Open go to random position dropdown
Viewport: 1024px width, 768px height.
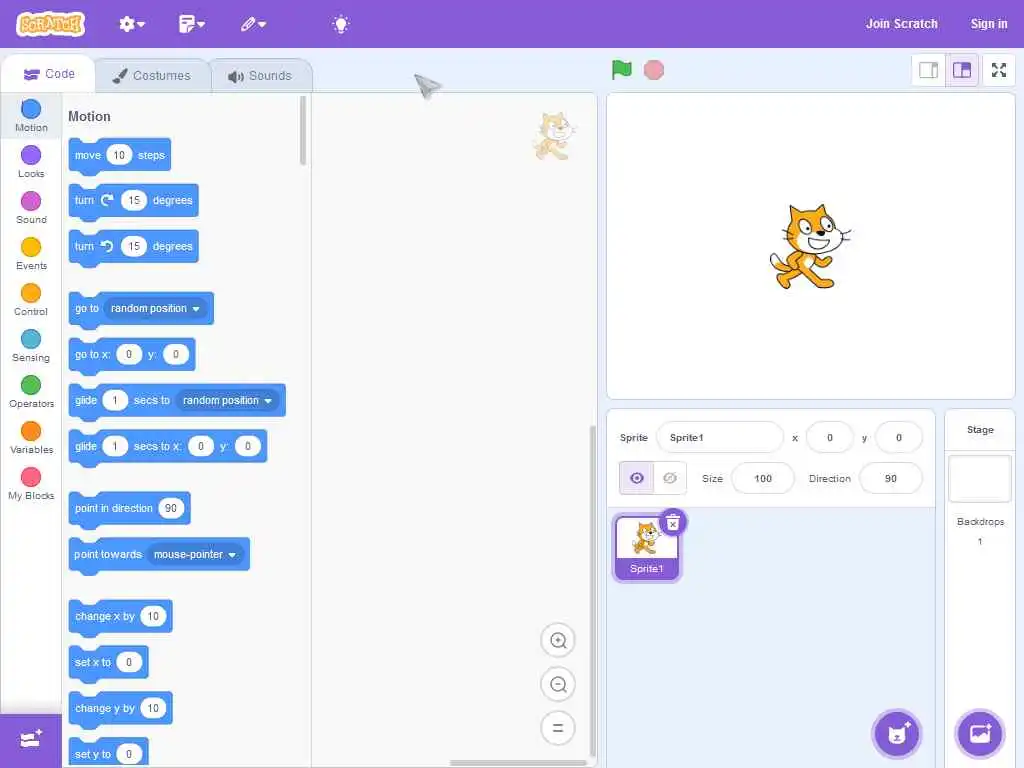pyautogui.click(x=155, y=308)
